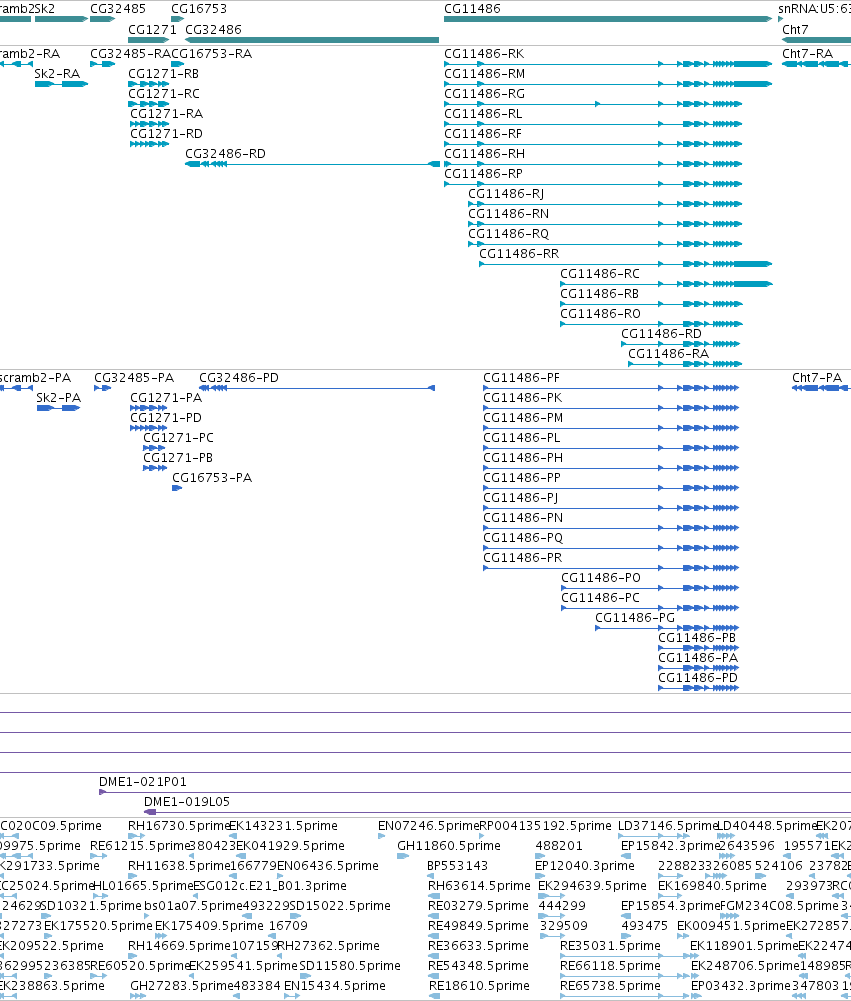Click transcript CG11486-RL
Screen dimensions: 851x1001
[x=483, y=114]
